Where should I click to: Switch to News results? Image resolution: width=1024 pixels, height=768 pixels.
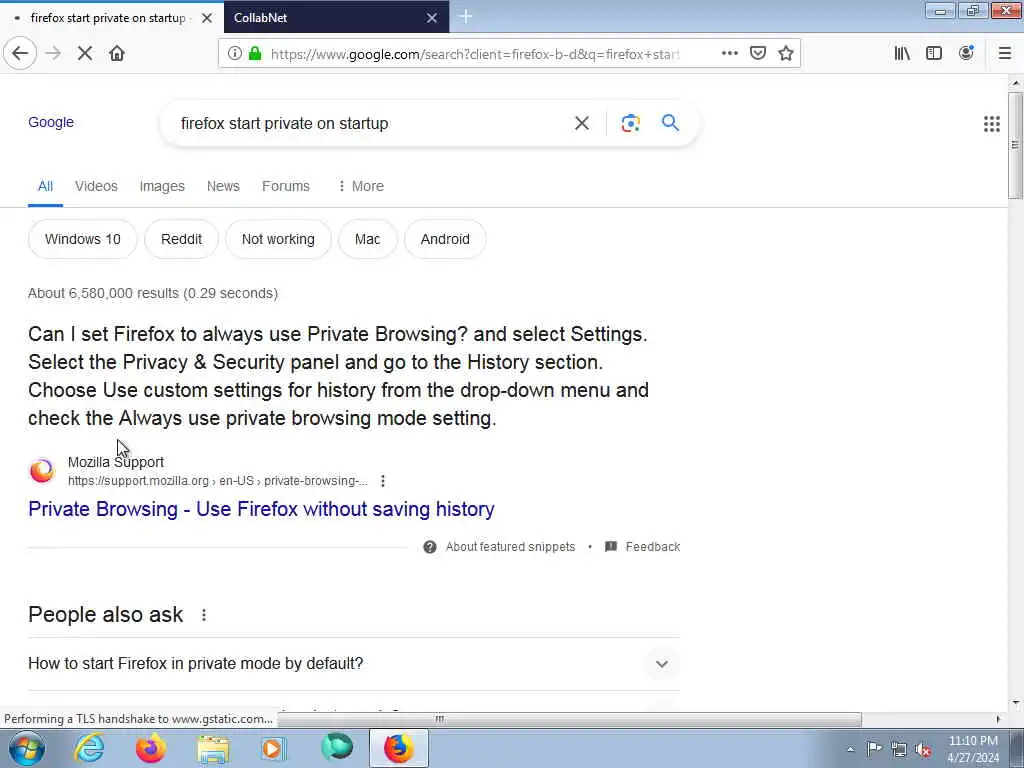click(x=223, y=186)
